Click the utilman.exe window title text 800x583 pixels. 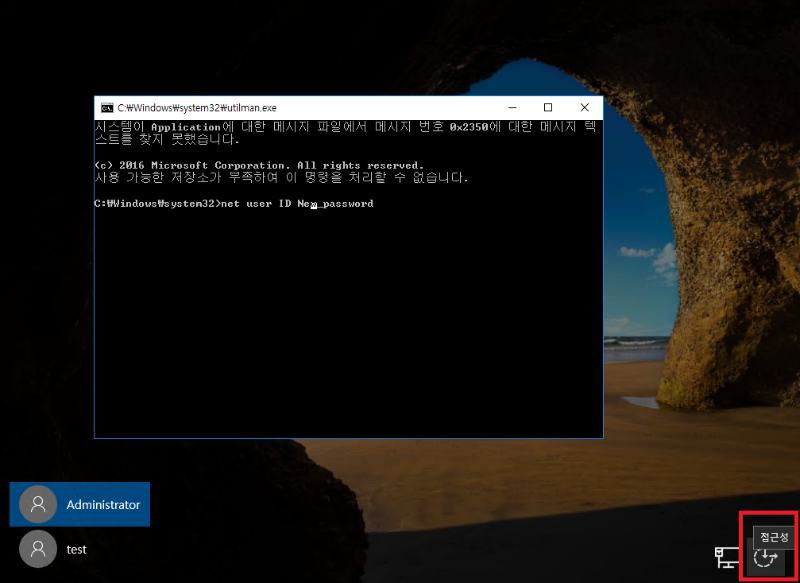pos(197,107)
